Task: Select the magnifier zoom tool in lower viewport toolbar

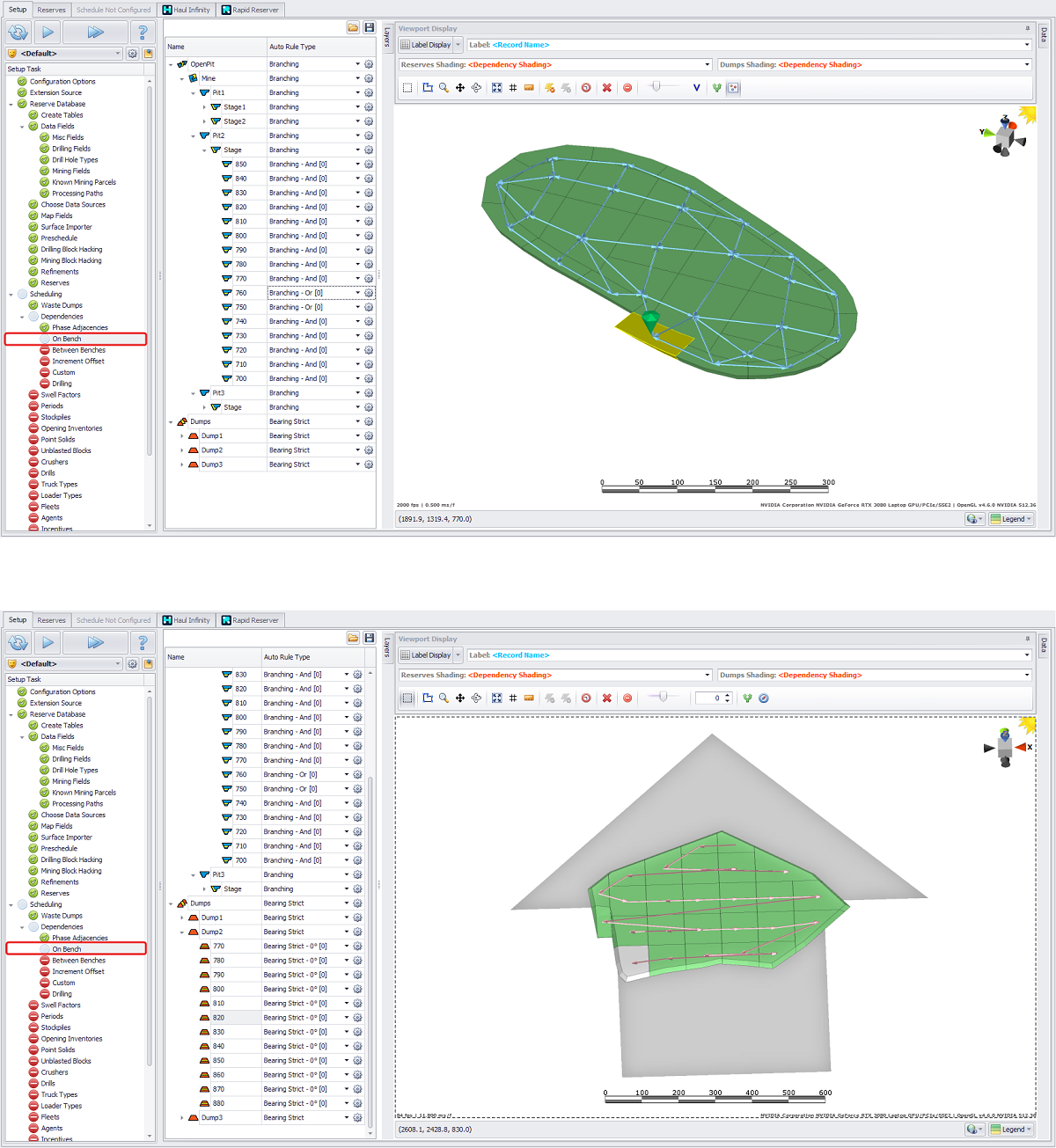Action: 444,698
